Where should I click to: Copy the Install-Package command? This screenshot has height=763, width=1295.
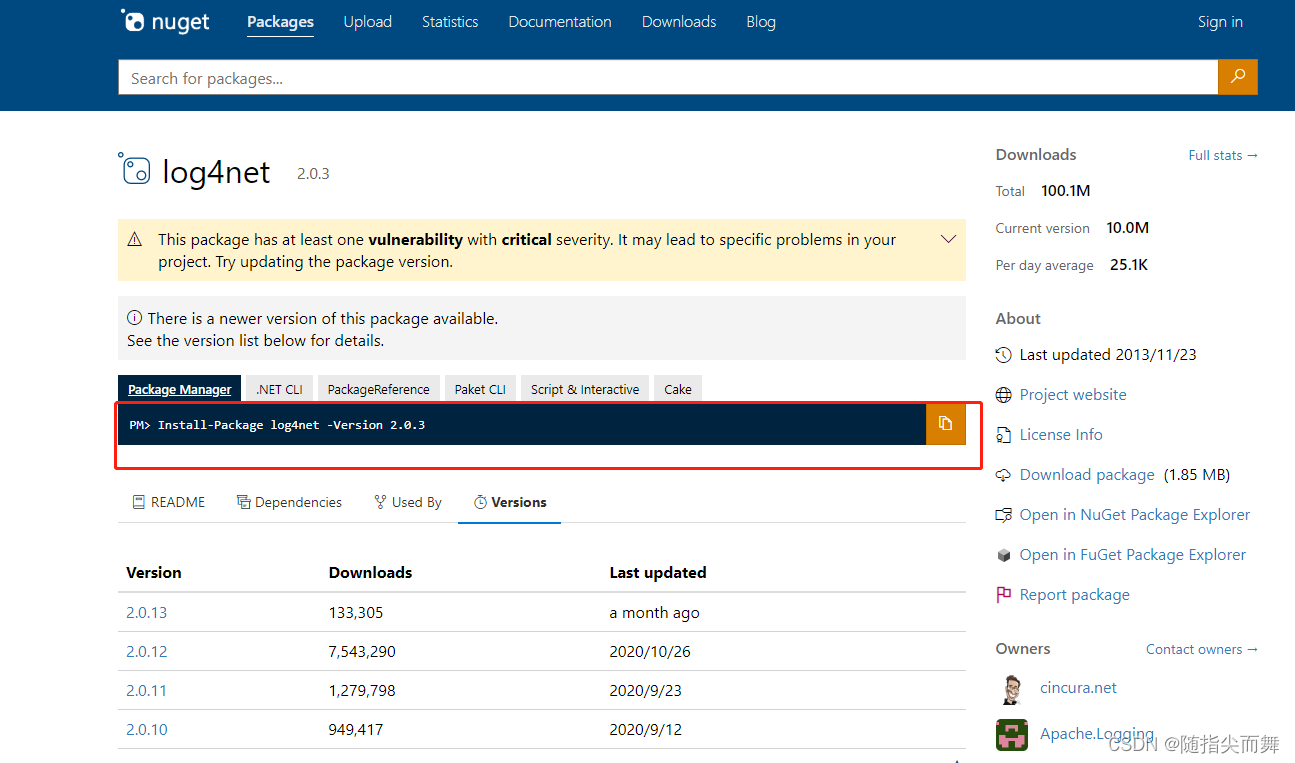coord(945,424)
